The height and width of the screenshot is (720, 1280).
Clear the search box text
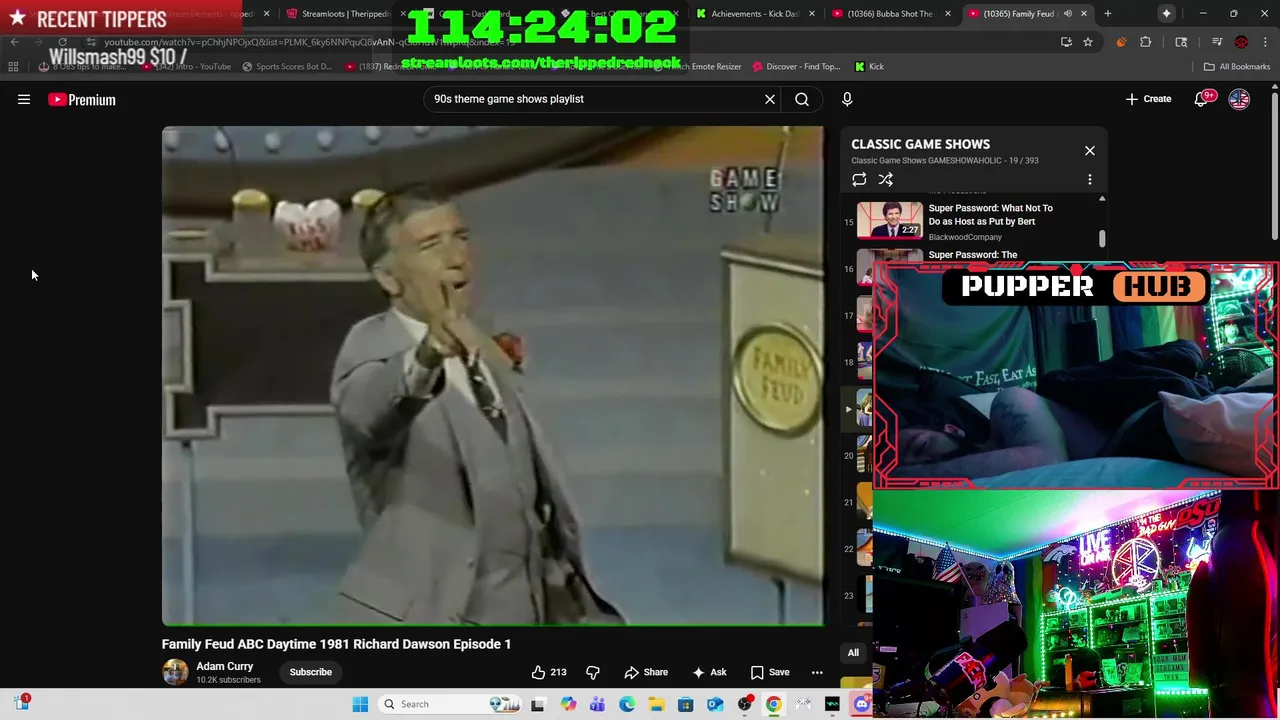[x=770, y=99]
